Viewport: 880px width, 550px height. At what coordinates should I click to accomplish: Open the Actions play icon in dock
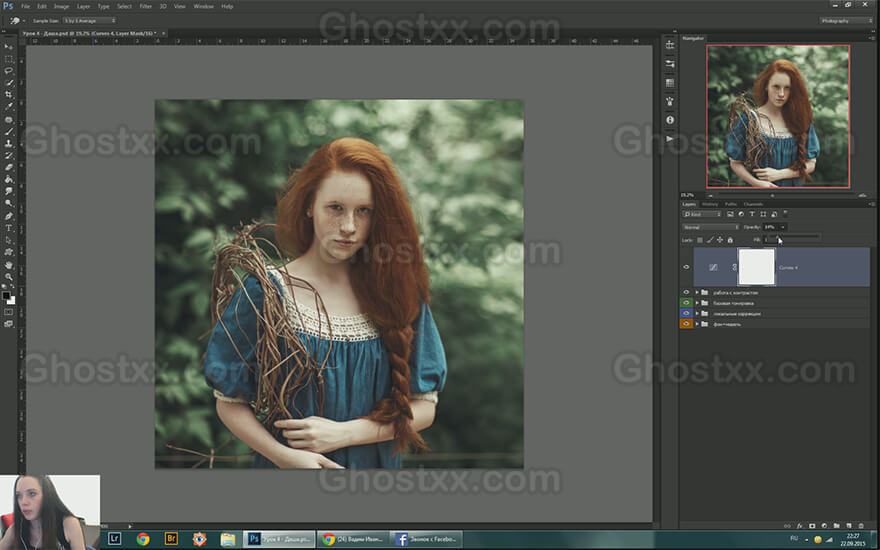(x=670, y=139)
